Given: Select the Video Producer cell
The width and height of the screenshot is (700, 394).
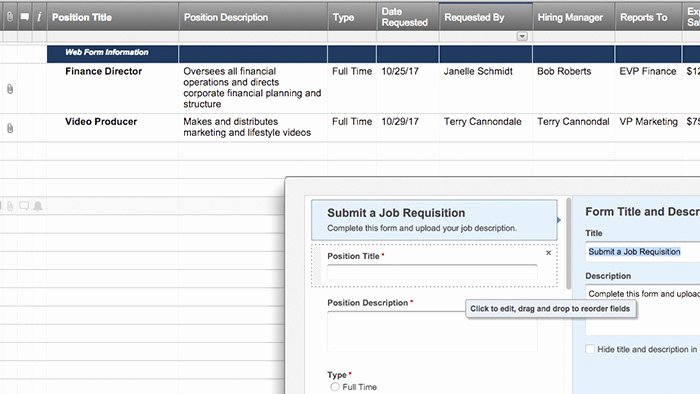Looking at the screenshot, I should tap(113, 128).
